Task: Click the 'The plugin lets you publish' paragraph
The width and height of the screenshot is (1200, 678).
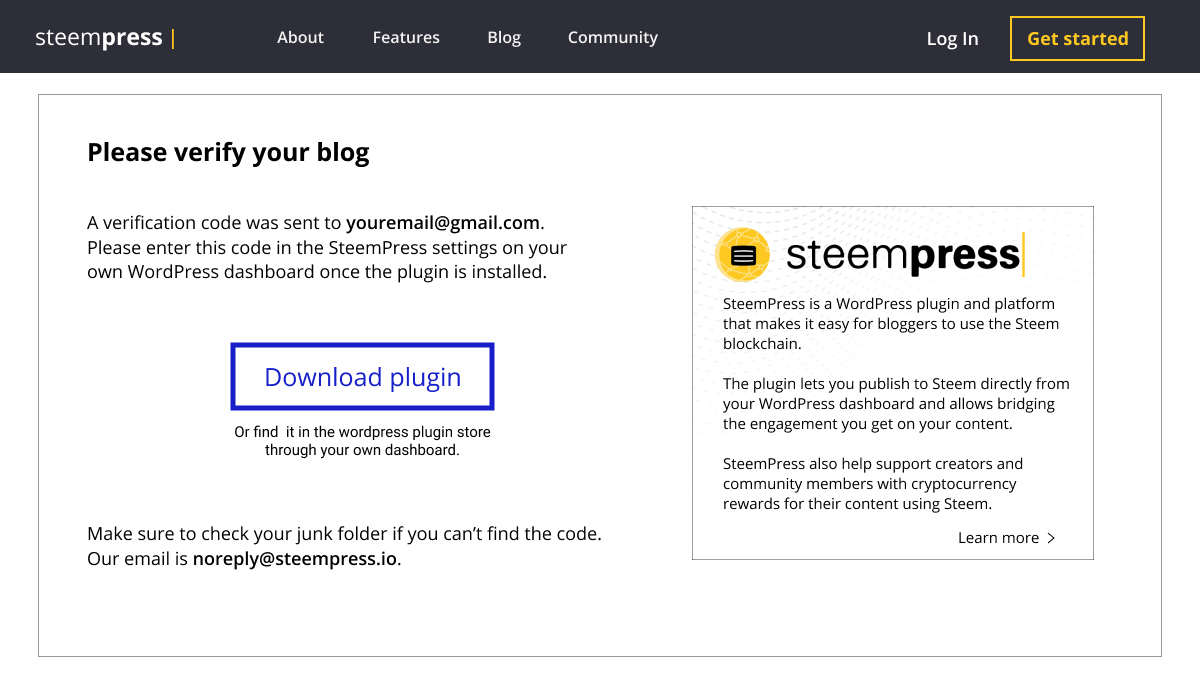Action: click(x=896, y=403)
